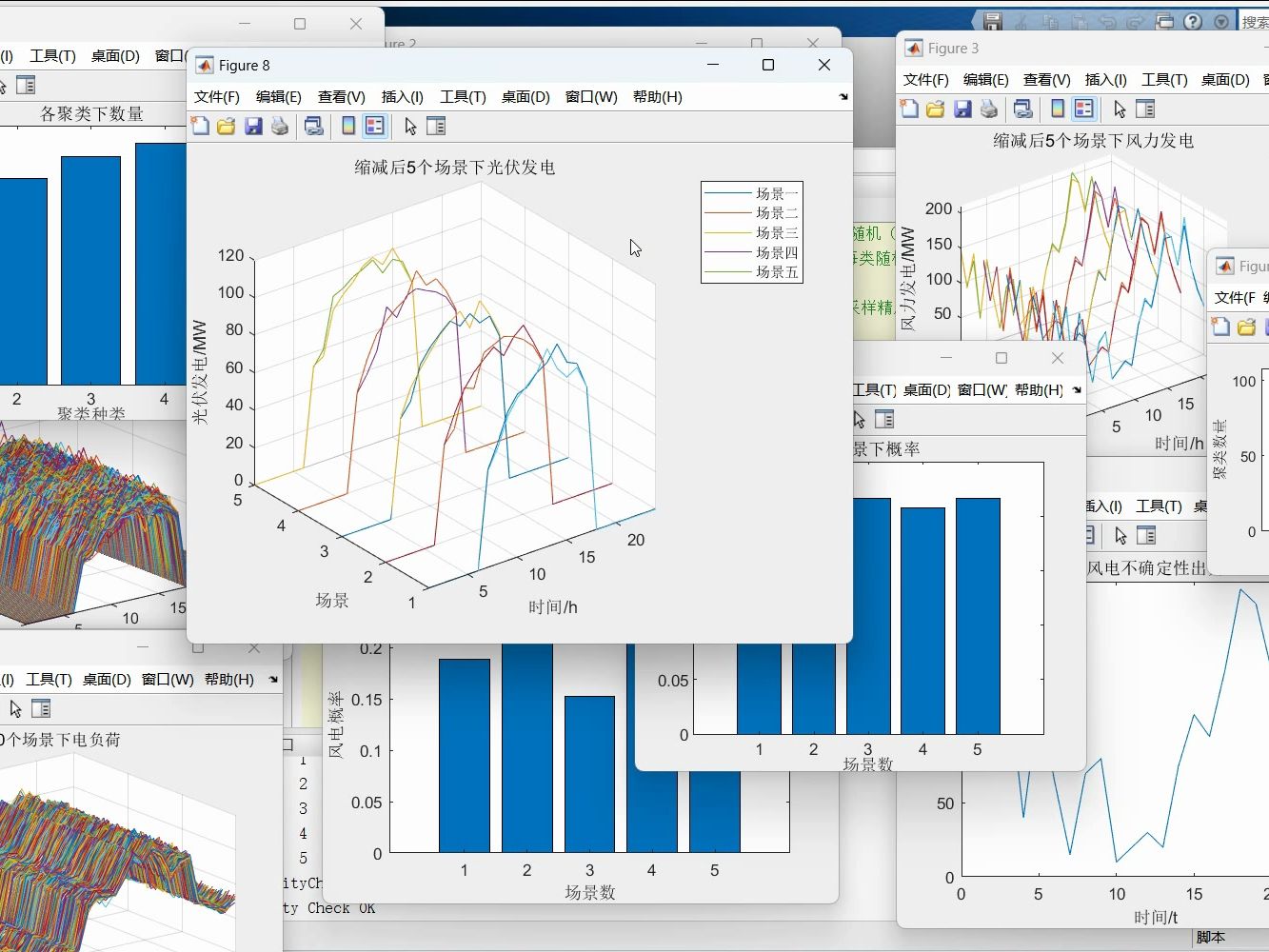This screenshot has width=1269, height=952.
Task: Click x-axis label 时间/h in Figure 8
Action: (553, 607)
